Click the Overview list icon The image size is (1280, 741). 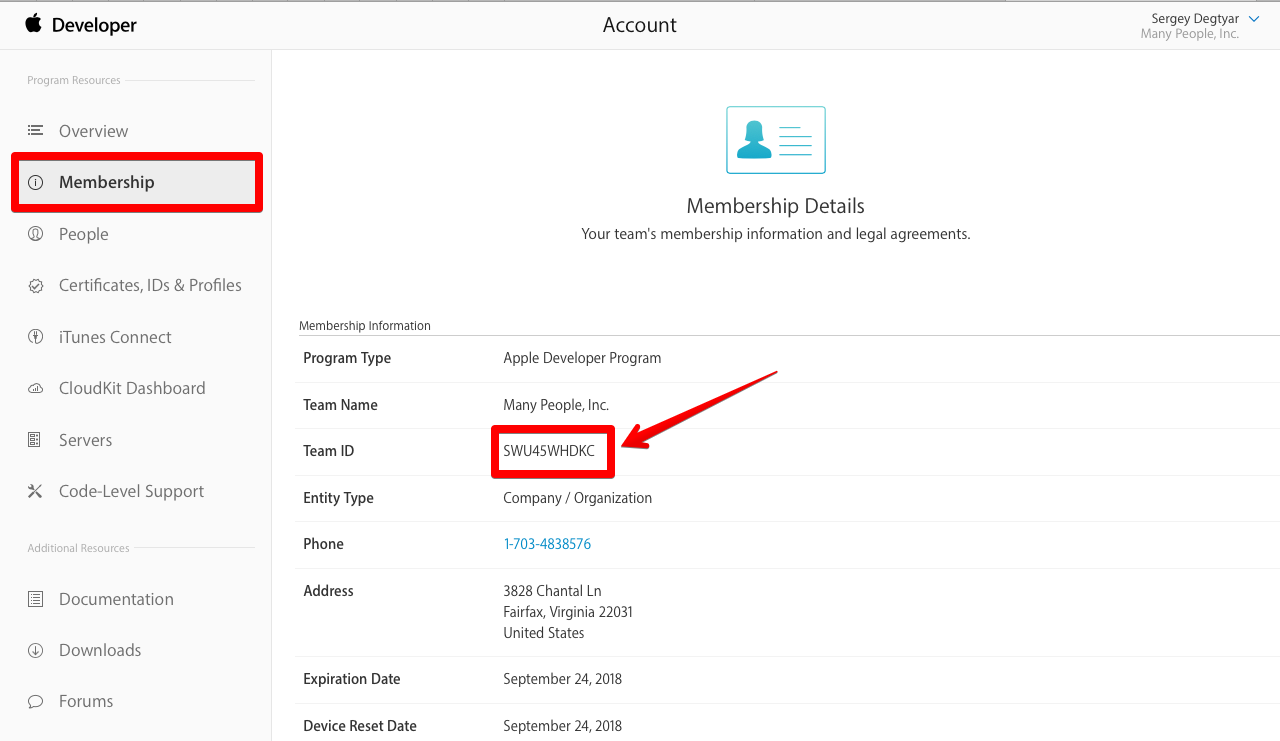pos(36,130)
